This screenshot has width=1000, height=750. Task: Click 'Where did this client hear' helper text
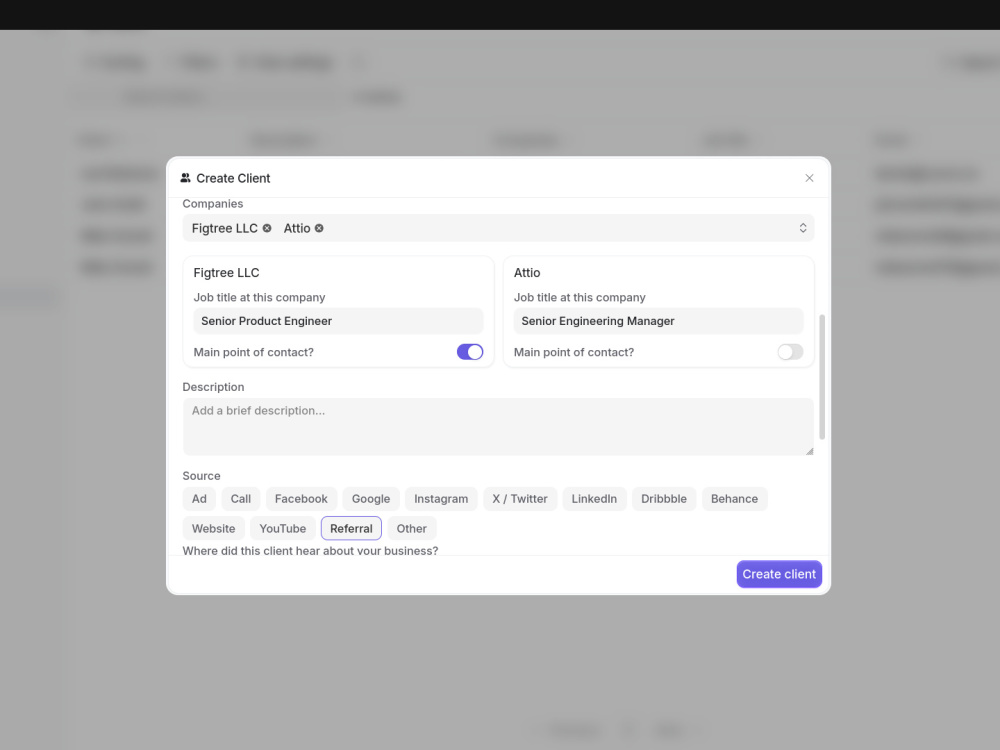coord(310,550)
